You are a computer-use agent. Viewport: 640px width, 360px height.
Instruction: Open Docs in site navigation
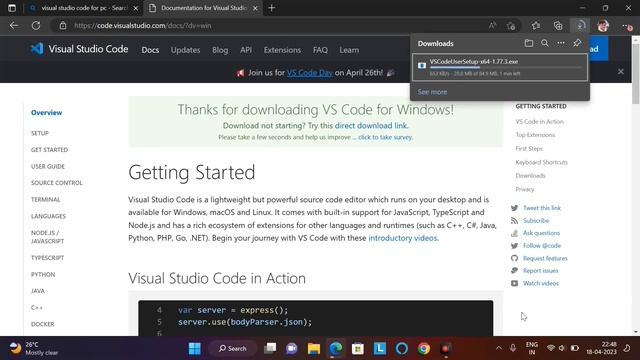tap(150, 50)
